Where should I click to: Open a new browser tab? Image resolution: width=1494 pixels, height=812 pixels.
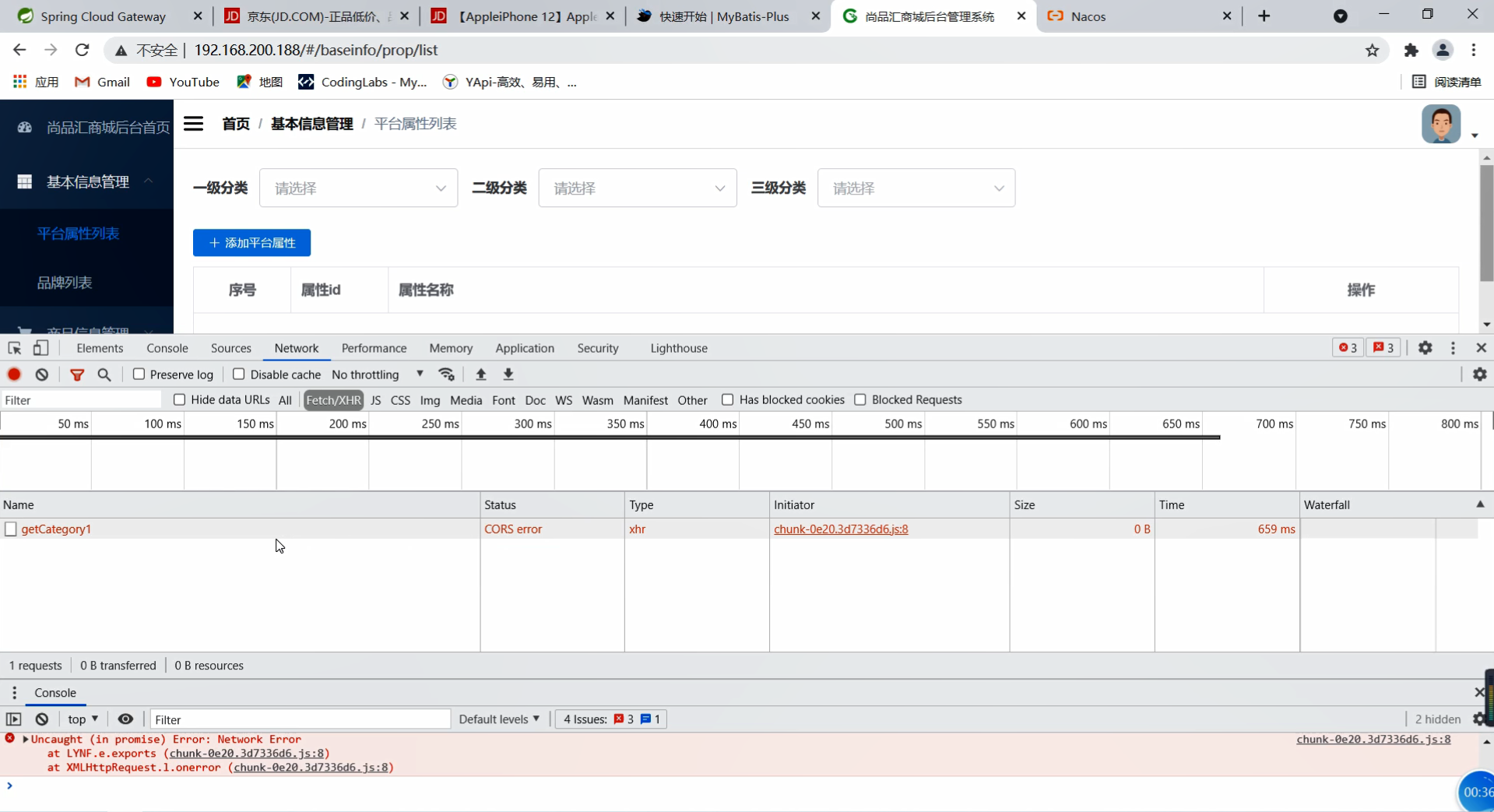1264,16
